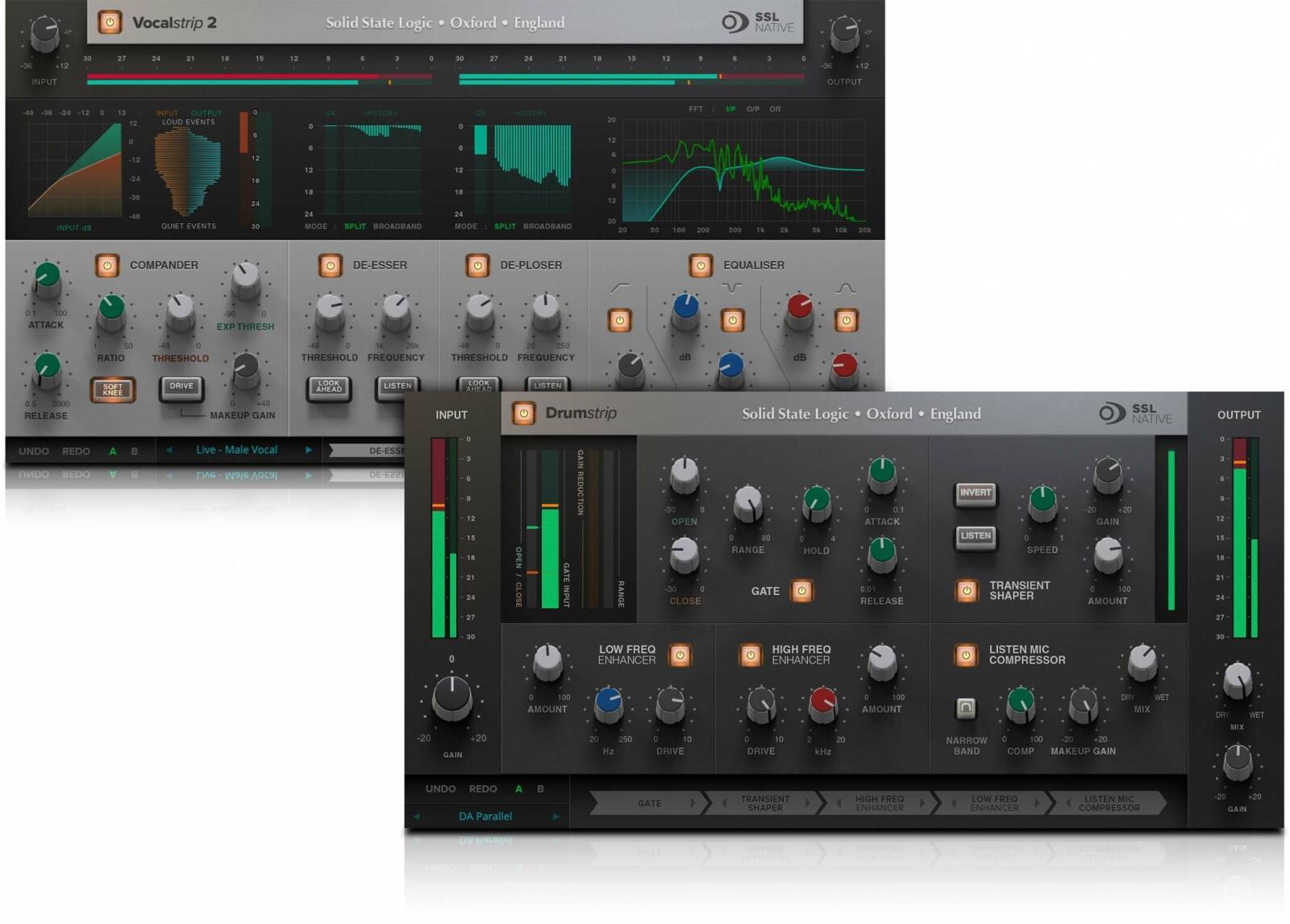Viewport: 1290px width, 924px height.
Task: Click the Drumstrip Input Gain knob
Action: tap(452, 698)
